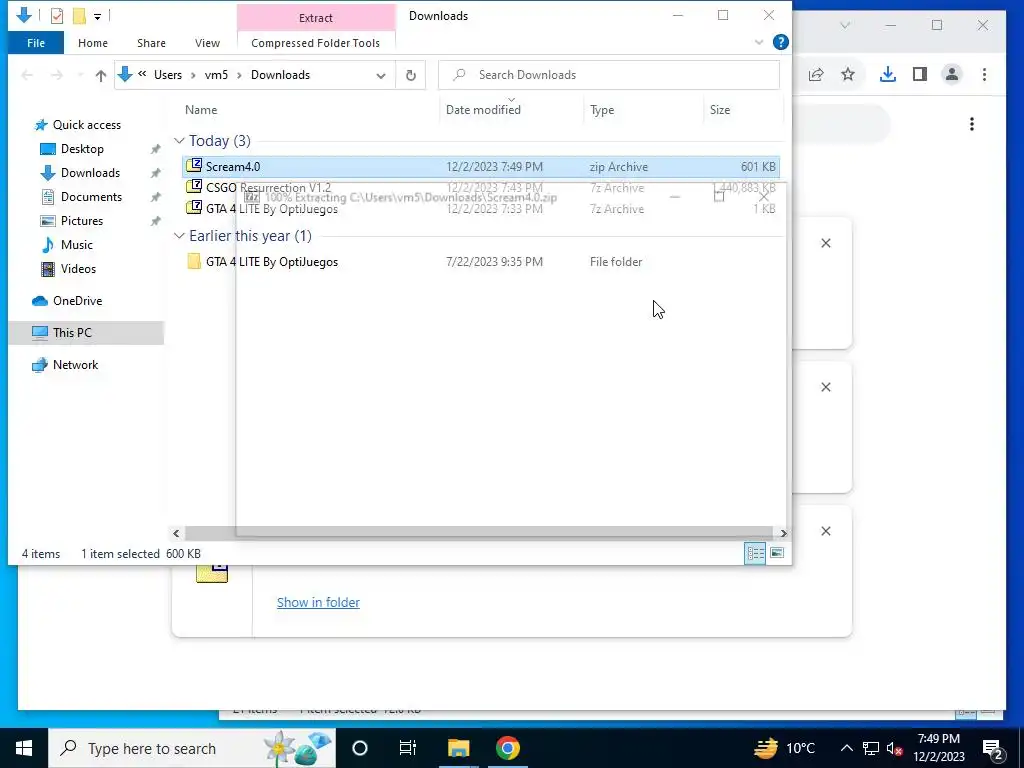Open the File menu in Explorer
Viewport: 1024px width, 768px height.
pyautogui.click(x=36, y=43)
